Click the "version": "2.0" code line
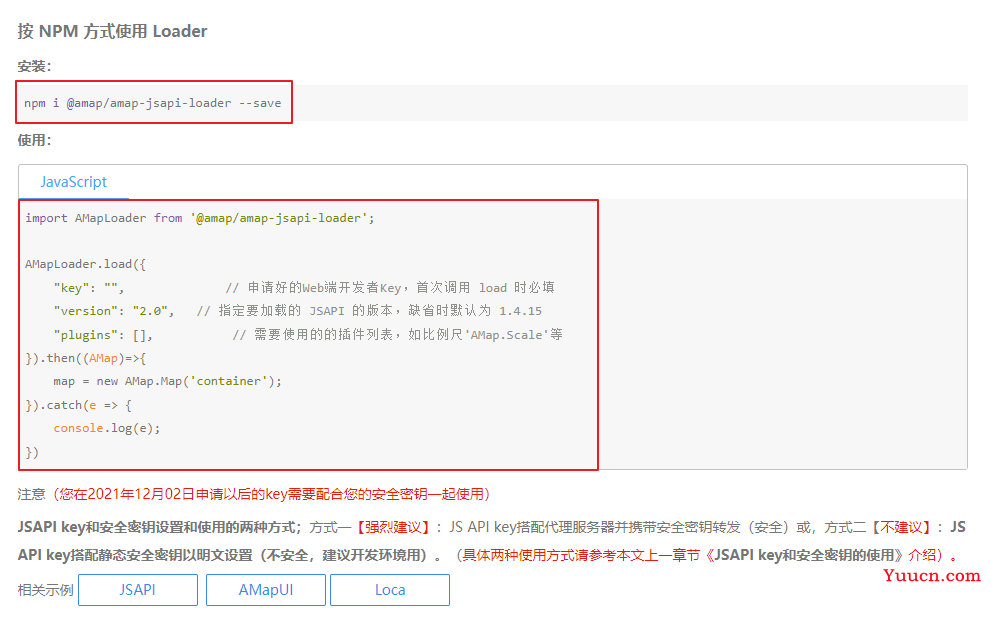 click(x=113, y=311)
